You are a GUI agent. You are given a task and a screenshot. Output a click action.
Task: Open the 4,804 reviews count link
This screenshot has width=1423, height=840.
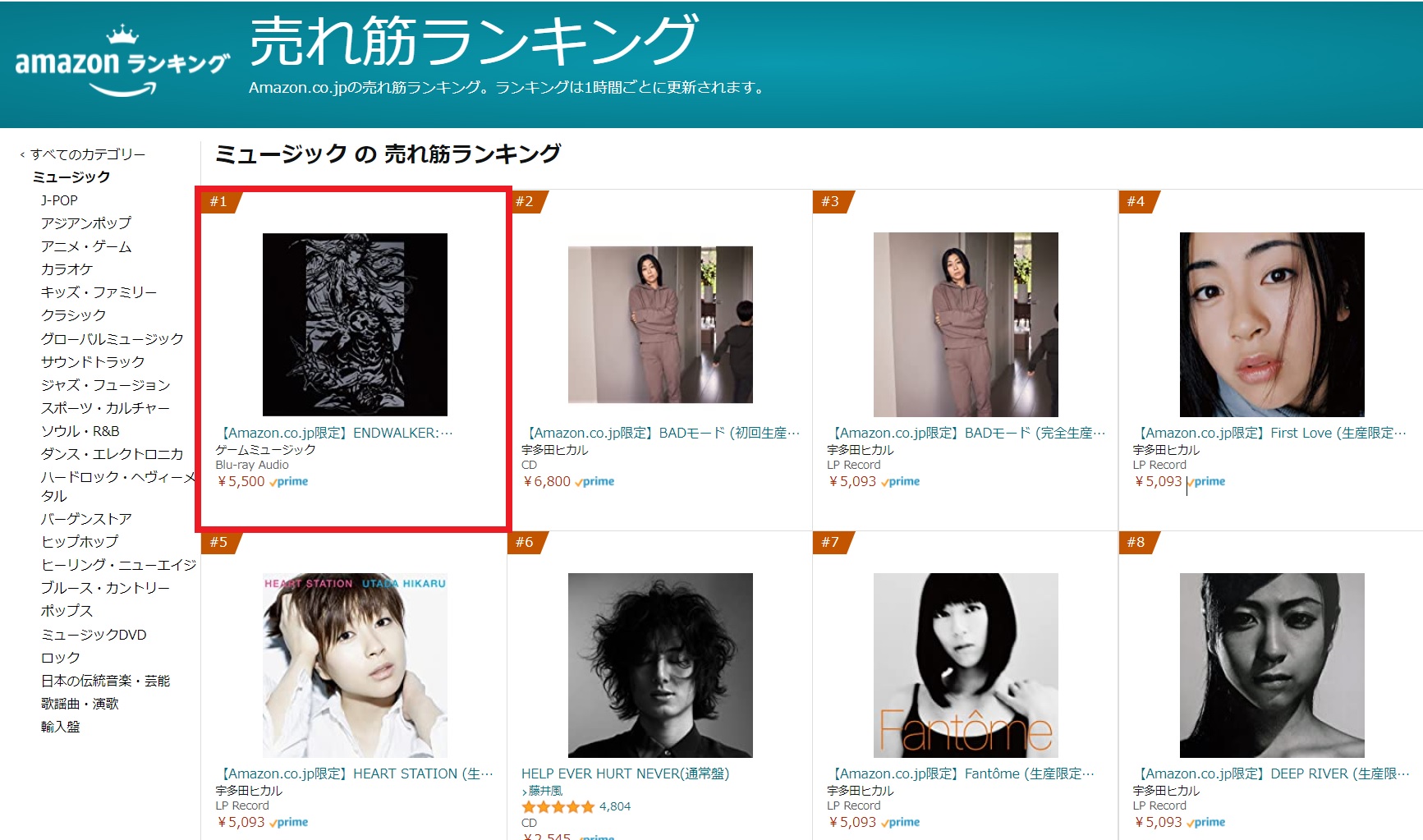(615, 806)
